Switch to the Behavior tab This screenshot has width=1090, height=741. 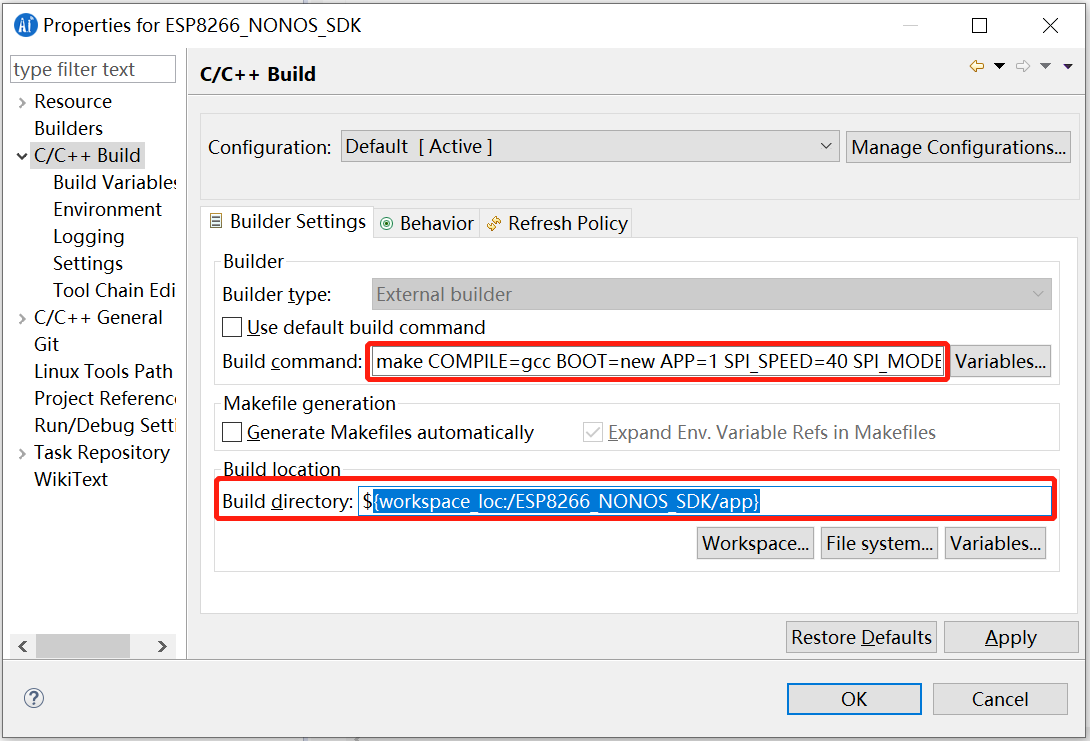coord(427,223)
